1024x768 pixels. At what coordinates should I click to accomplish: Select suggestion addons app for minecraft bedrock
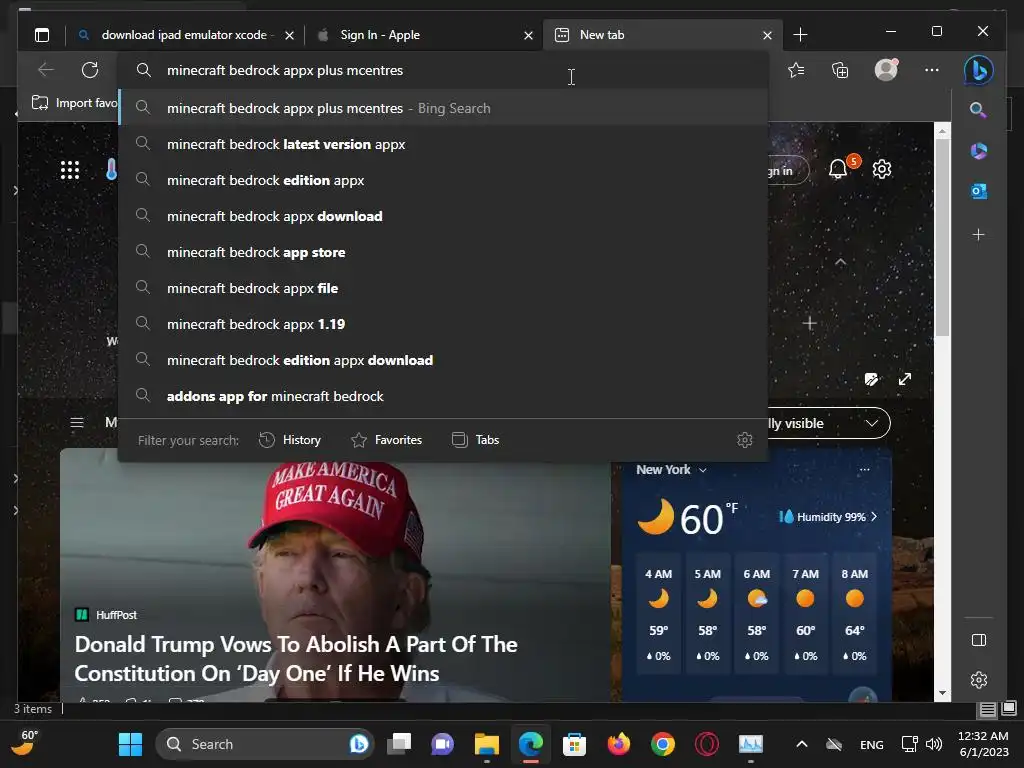pos(443,396)
